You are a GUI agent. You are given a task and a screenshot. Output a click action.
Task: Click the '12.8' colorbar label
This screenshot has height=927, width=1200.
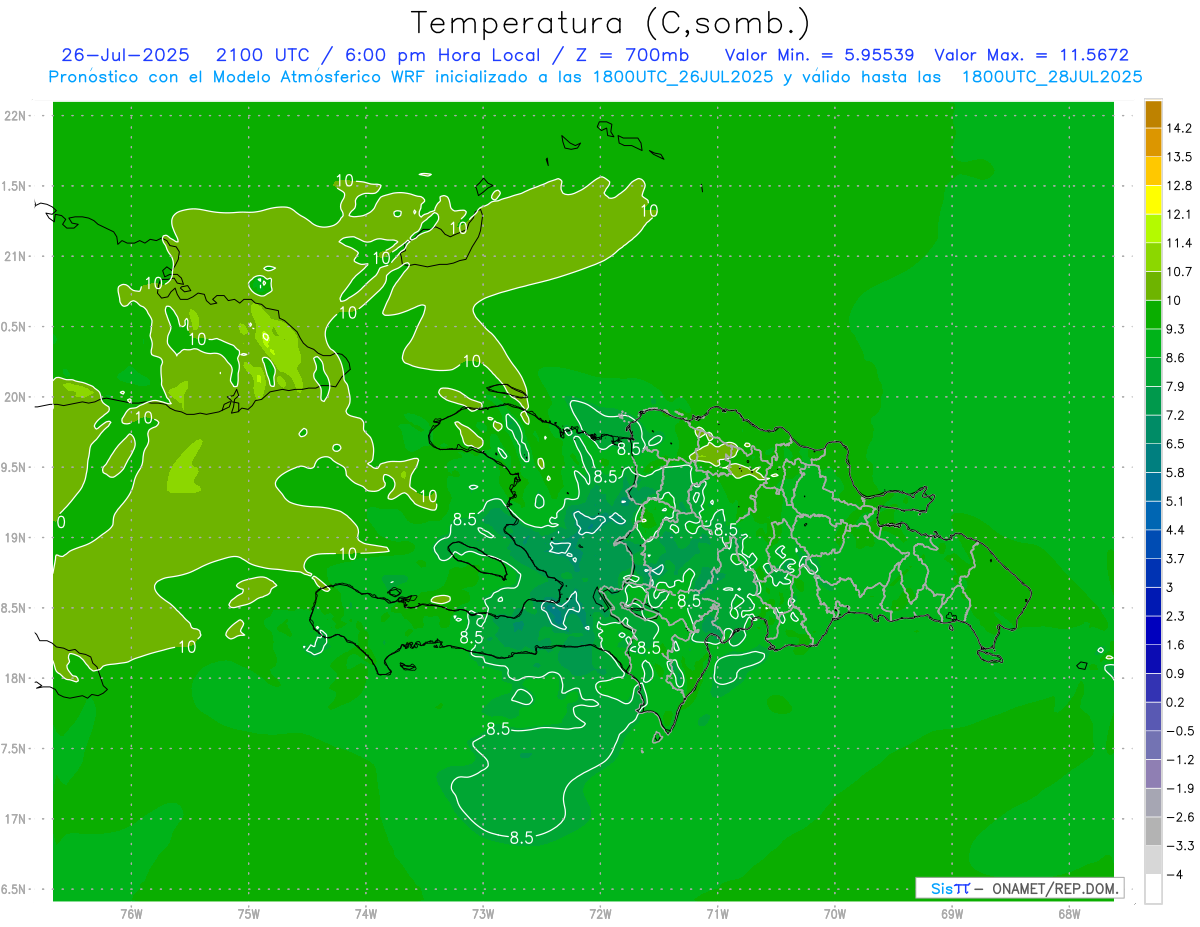click(x=1179, y=186)
